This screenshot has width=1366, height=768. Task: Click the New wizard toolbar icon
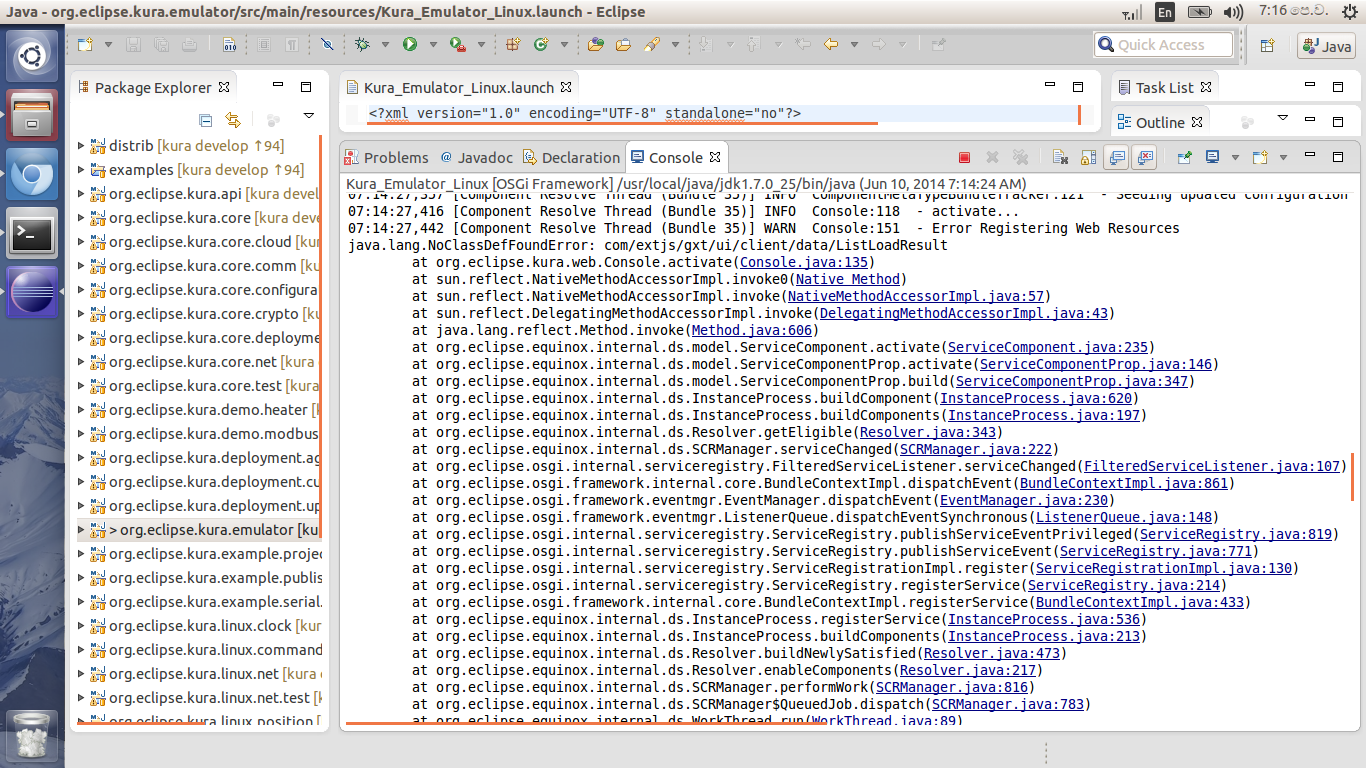85,44
